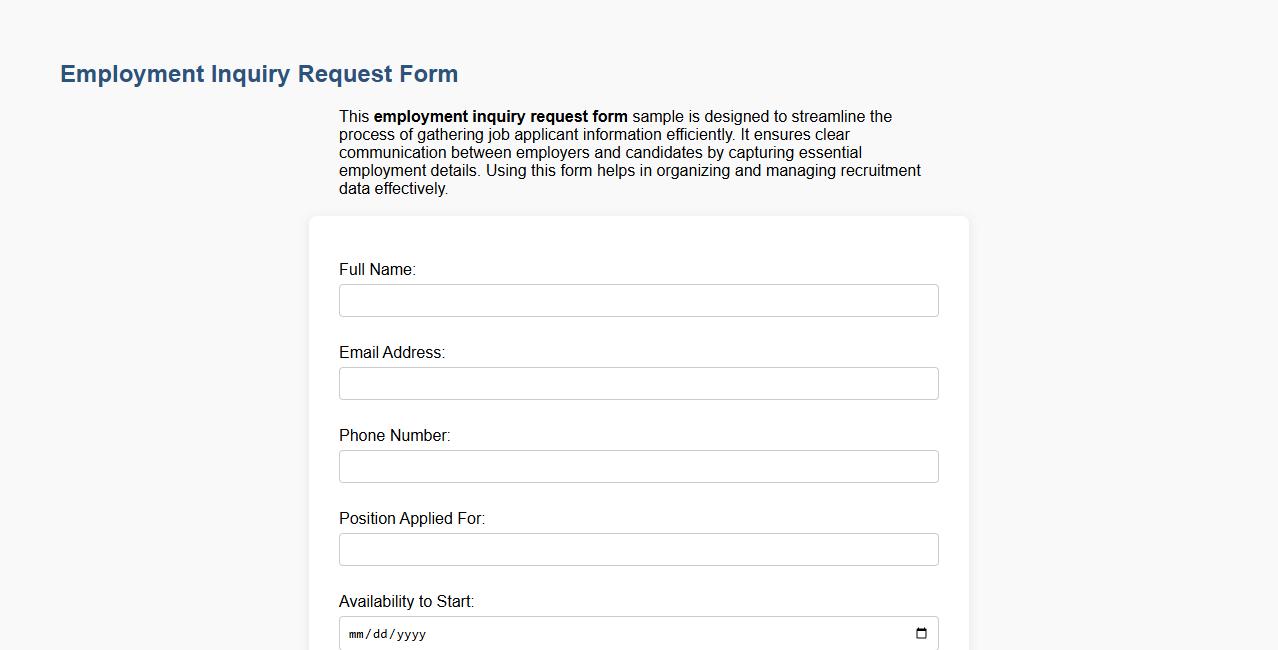Select the month segment of the date field
The width and height of the screenshot is (1278, 650).
click(356, 634)
